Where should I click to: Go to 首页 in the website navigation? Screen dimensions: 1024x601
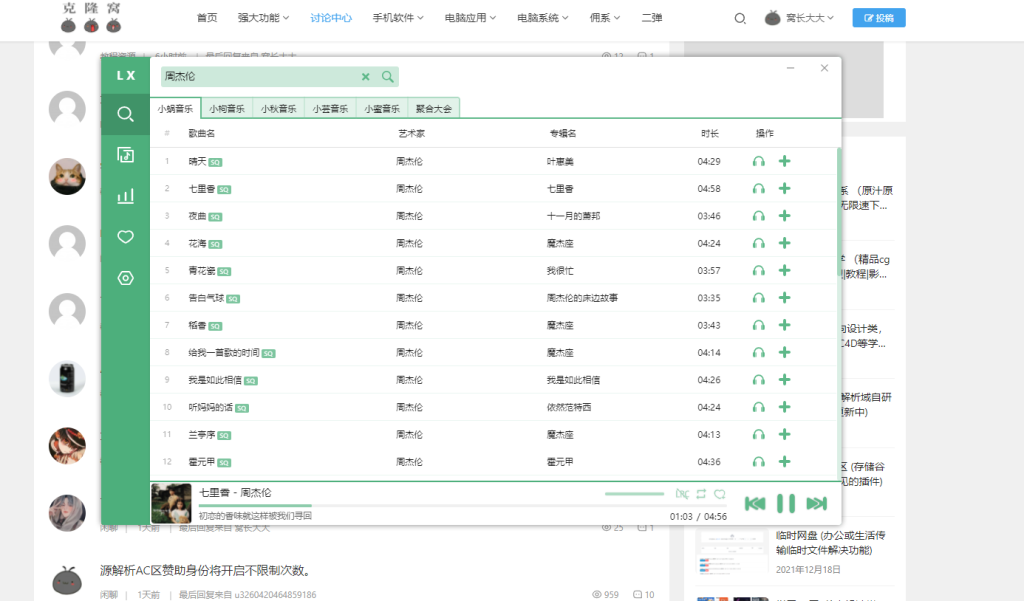[207, 18]
